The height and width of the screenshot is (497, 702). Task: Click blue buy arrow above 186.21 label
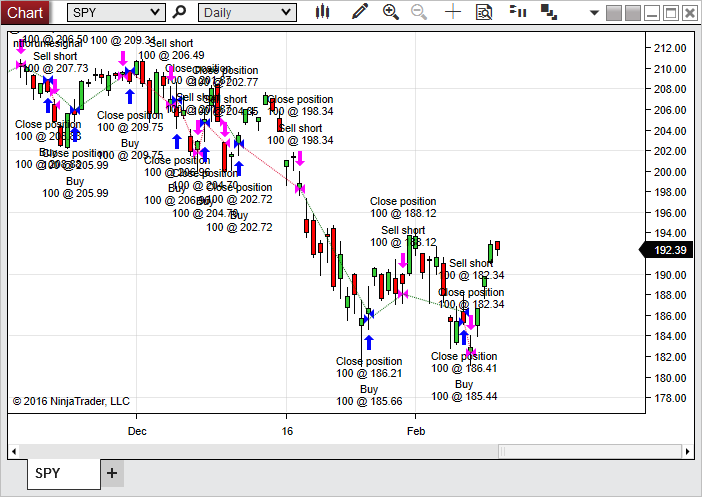click(x=369, y=343)
